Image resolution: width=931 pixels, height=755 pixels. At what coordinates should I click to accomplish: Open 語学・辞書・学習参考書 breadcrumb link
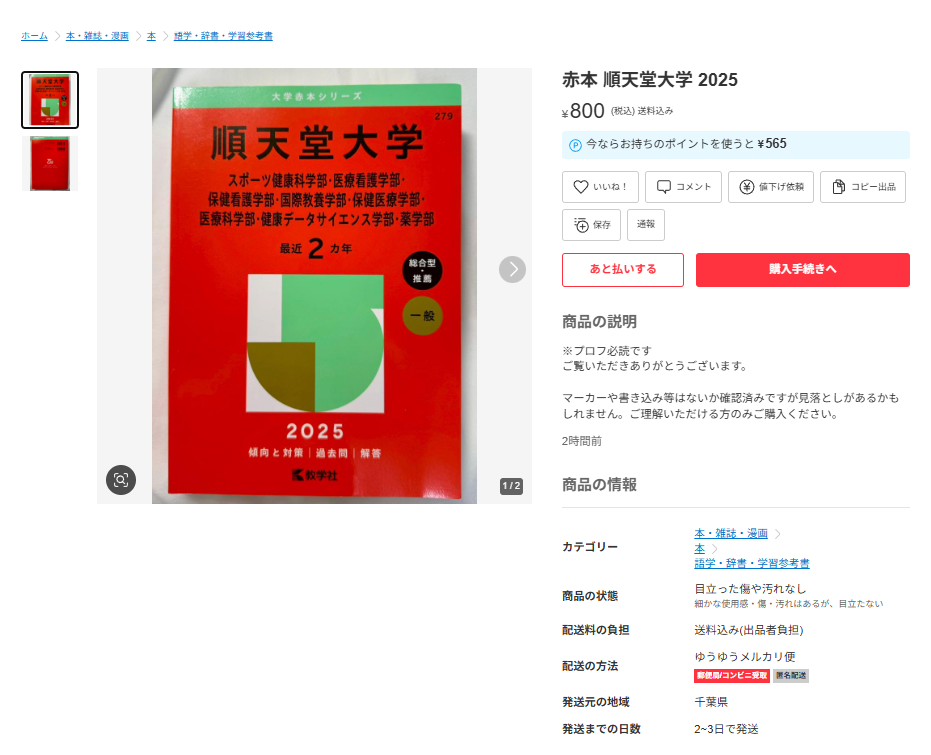223,36
